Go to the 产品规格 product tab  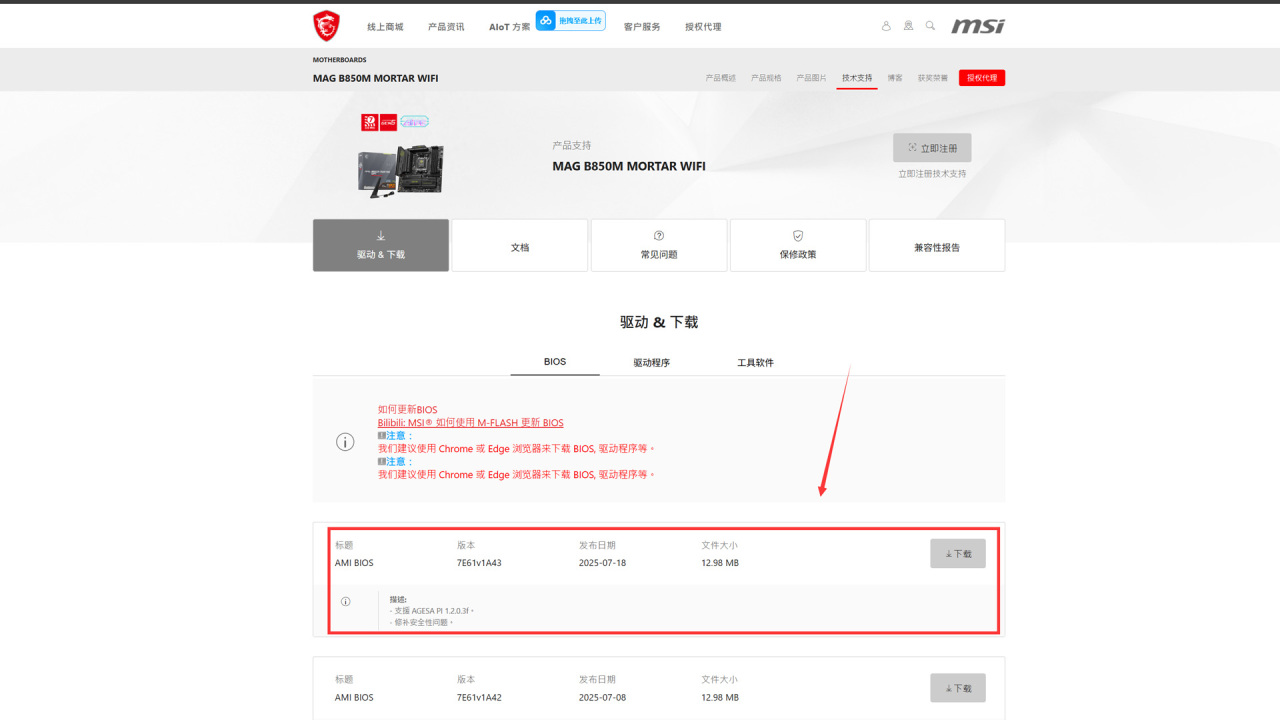[x=766, y=78]
